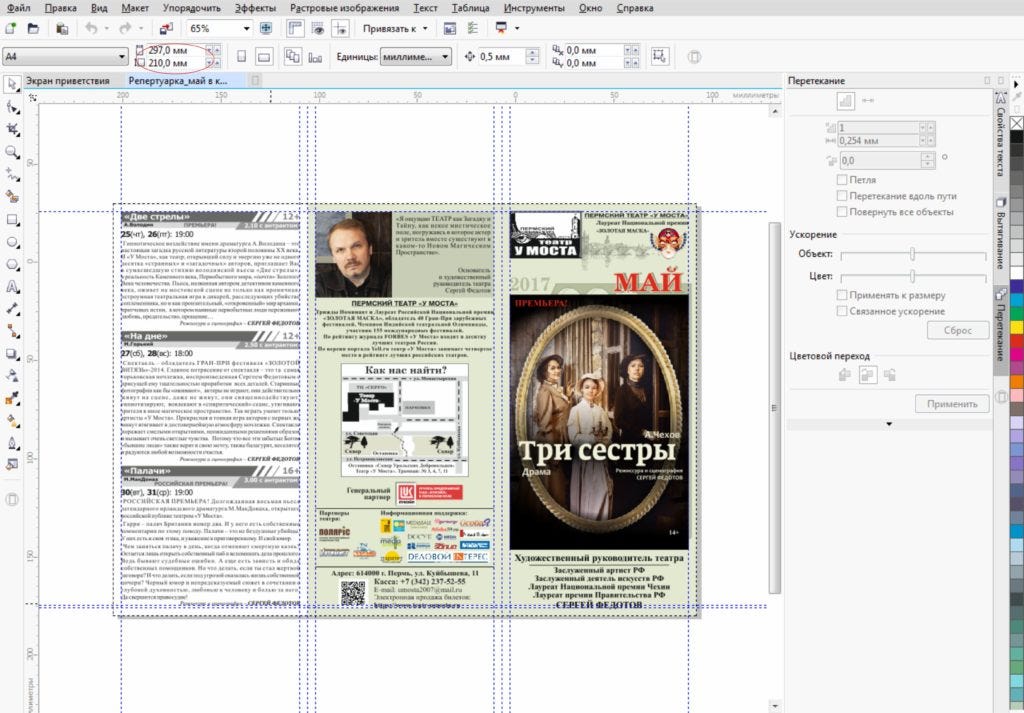Select the Crop tool
1024x713 pixels.
click(12, 129)
